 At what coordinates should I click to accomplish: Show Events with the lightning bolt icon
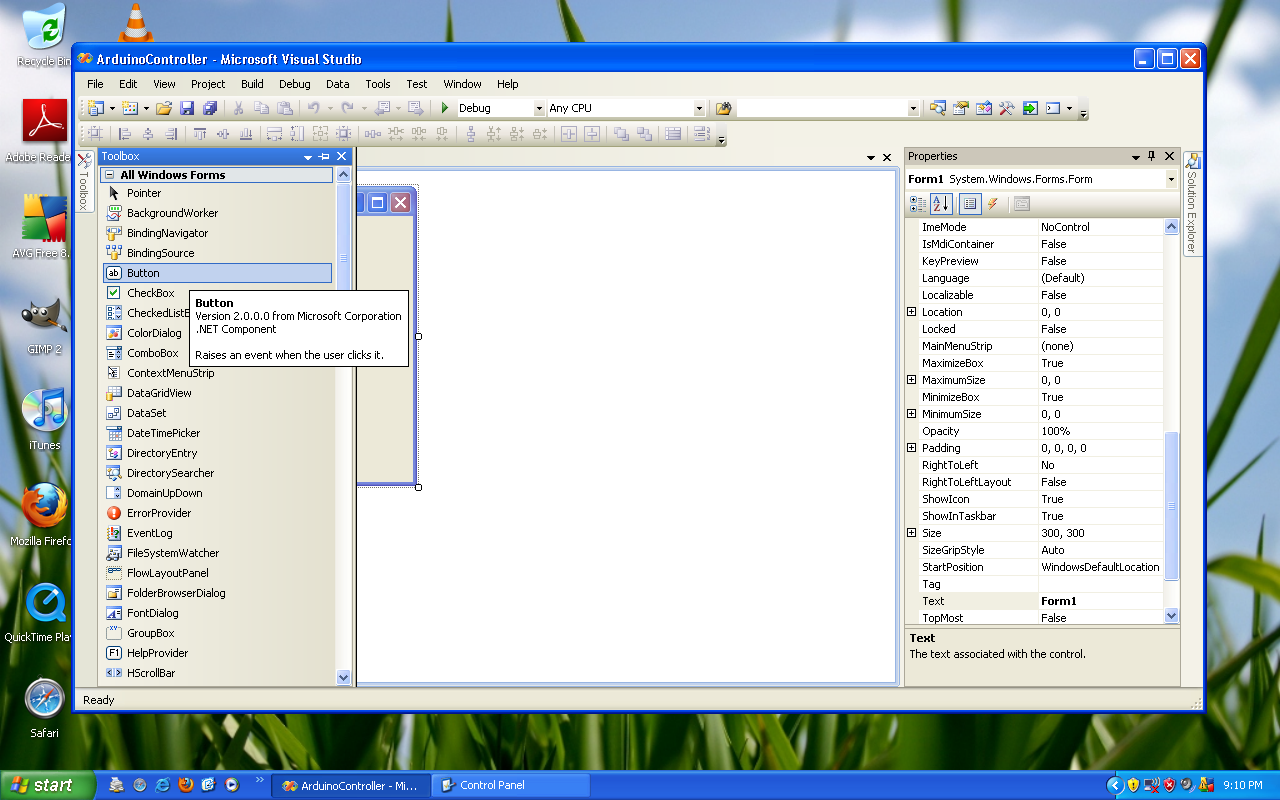tap(993, 204)
